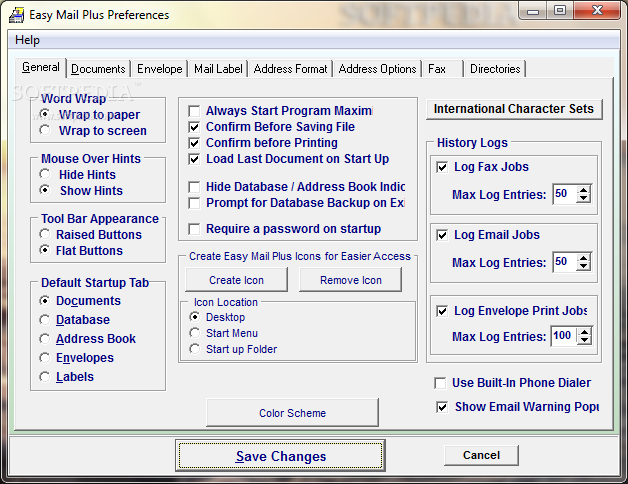This screenshot has height=484, width=628.
Task: Increase Email Max Log Entries with up arrow
Action: click(584, 258)
